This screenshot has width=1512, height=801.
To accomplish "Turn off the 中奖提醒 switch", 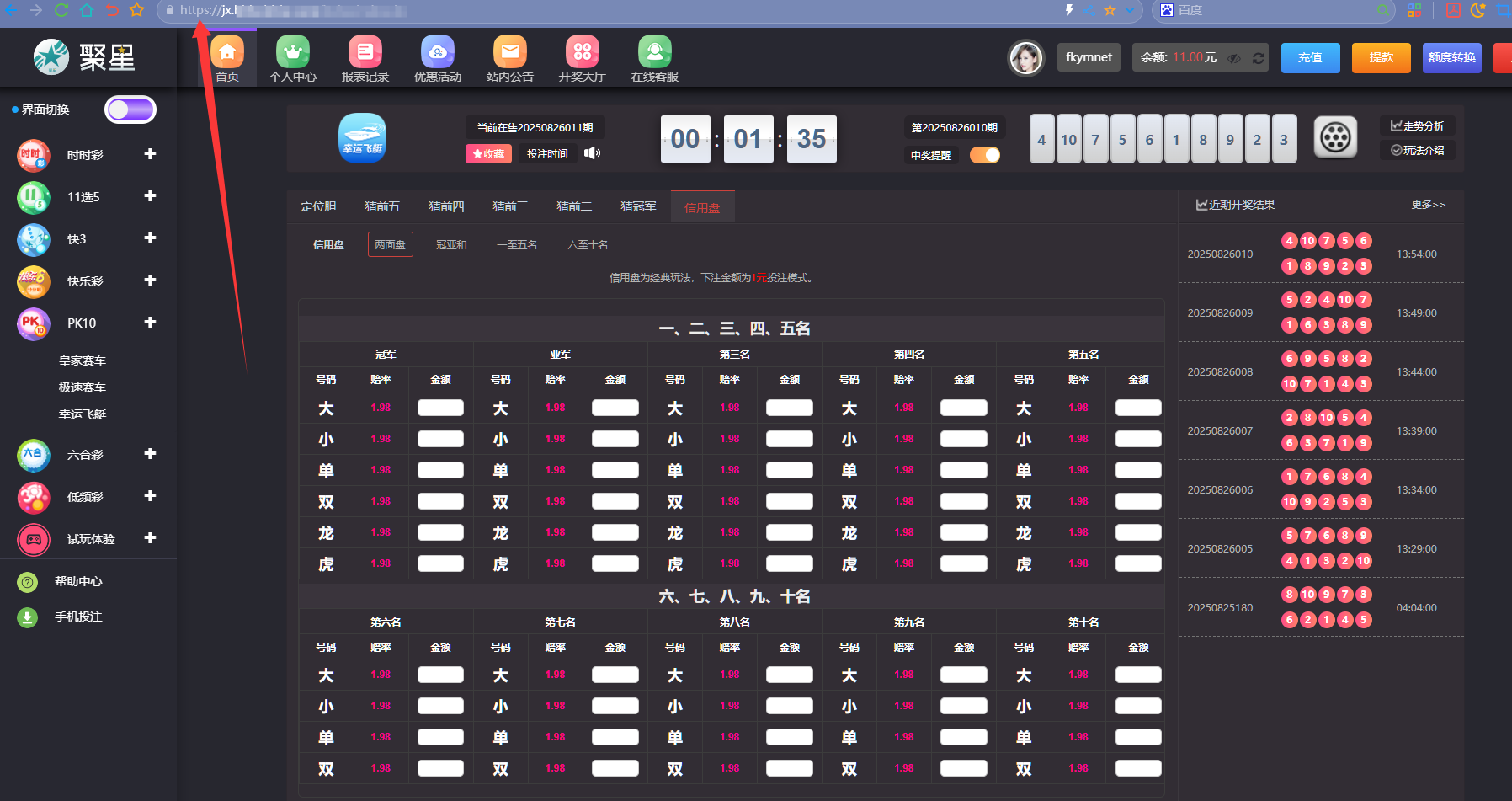I will (x=985, y=155).
